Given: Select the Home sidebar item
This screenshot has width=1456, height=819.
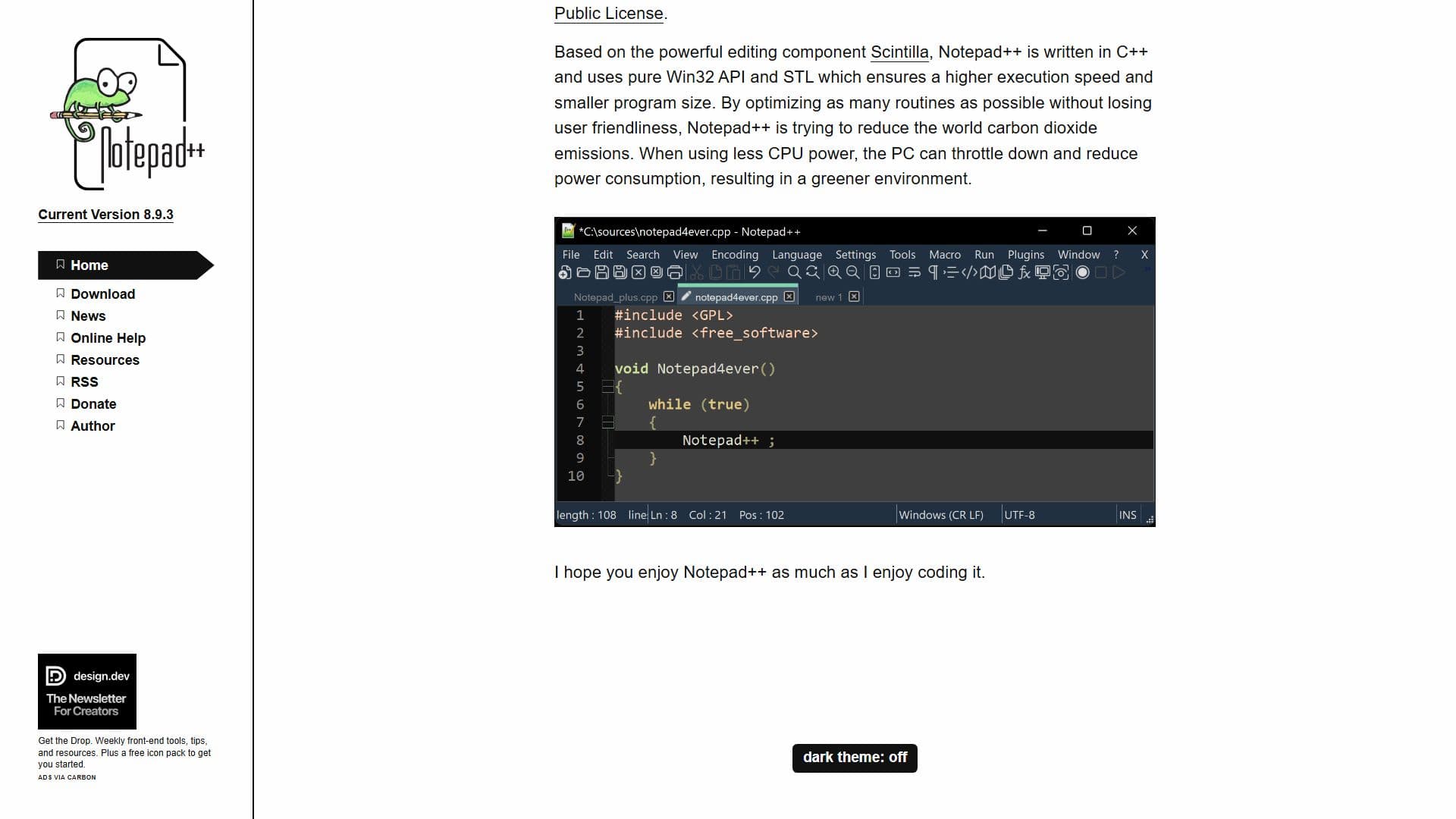Looking at the screenshot, I should tap(126, 265).
